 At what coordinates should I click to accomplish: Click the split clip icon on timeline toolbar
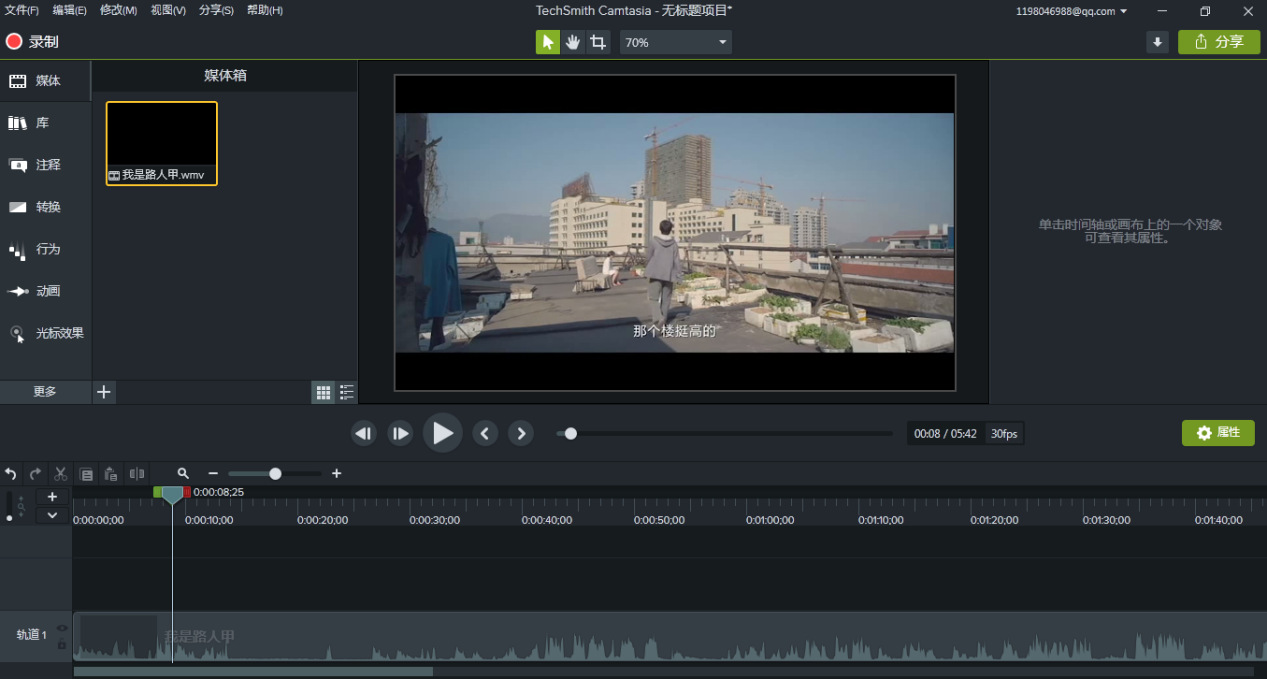(137, 474)
